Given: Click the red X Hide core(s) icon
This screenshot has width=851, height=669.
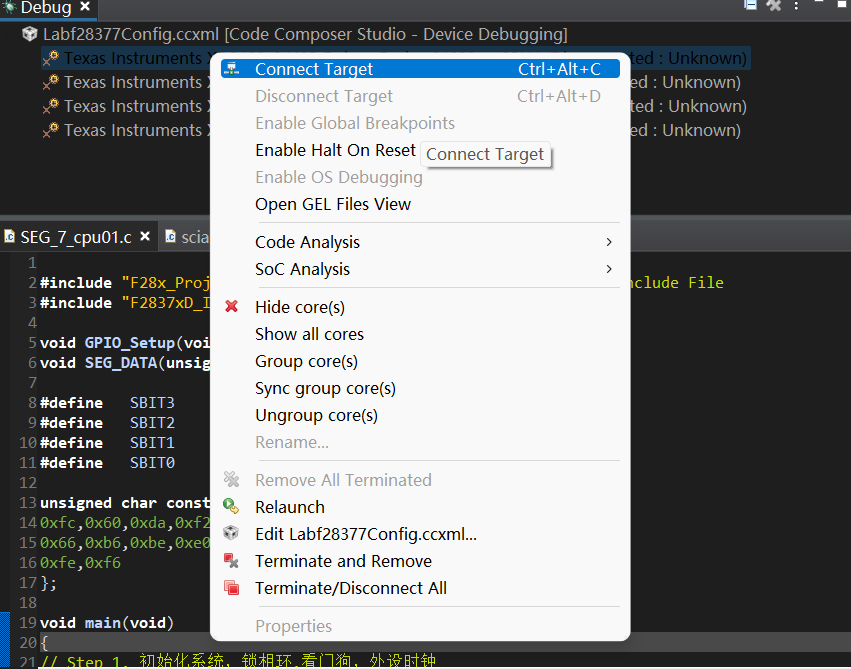Looking at the screenshot, I should point(232,307).
